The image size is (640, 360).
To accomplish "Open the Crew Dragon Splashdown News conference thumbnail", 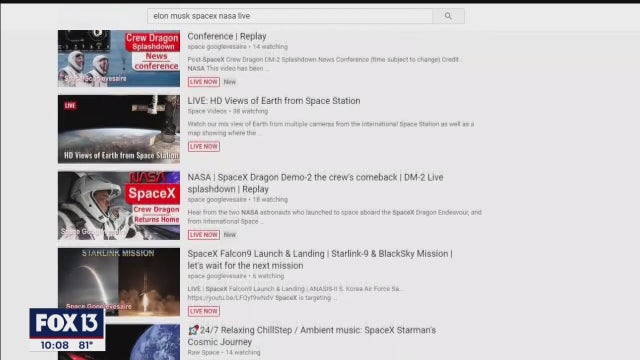I will (x=119, y=58).
